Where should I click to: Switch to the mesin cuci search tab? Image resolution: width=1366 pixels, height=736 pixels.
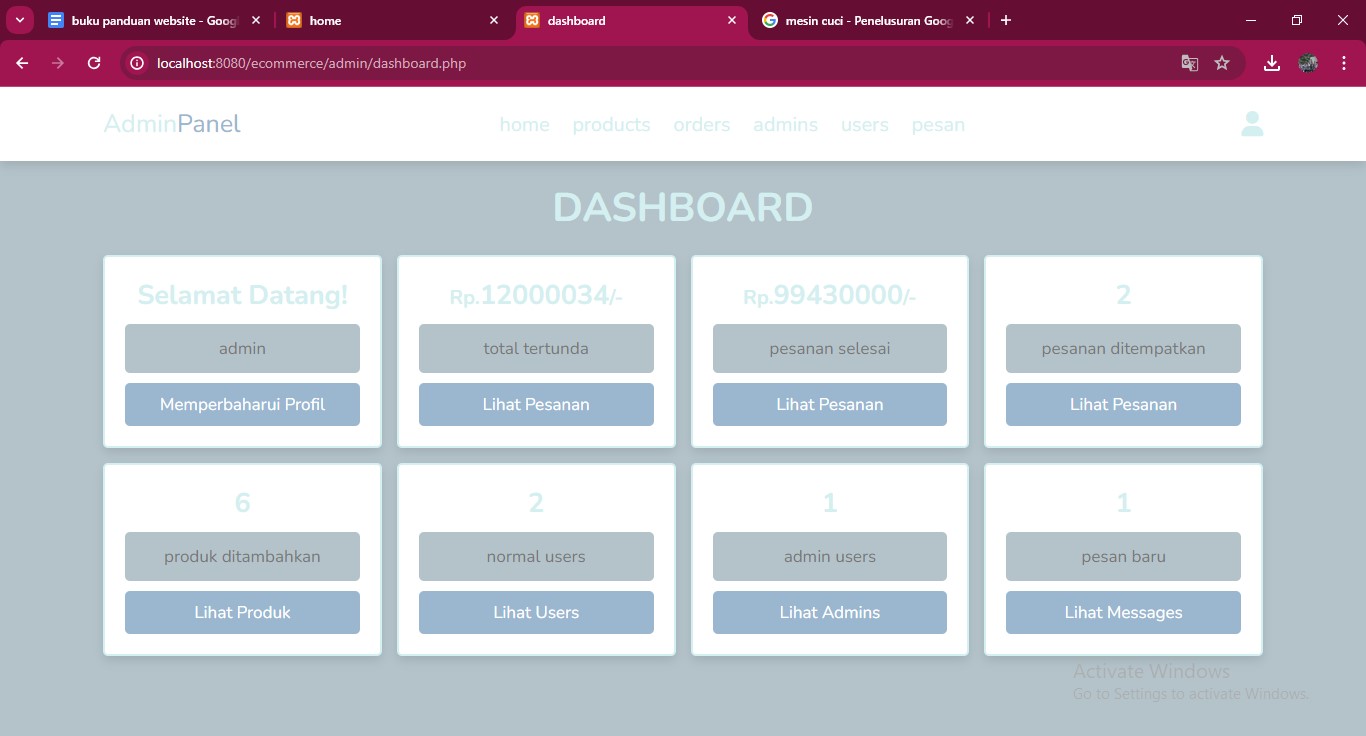tap(869, 20)
